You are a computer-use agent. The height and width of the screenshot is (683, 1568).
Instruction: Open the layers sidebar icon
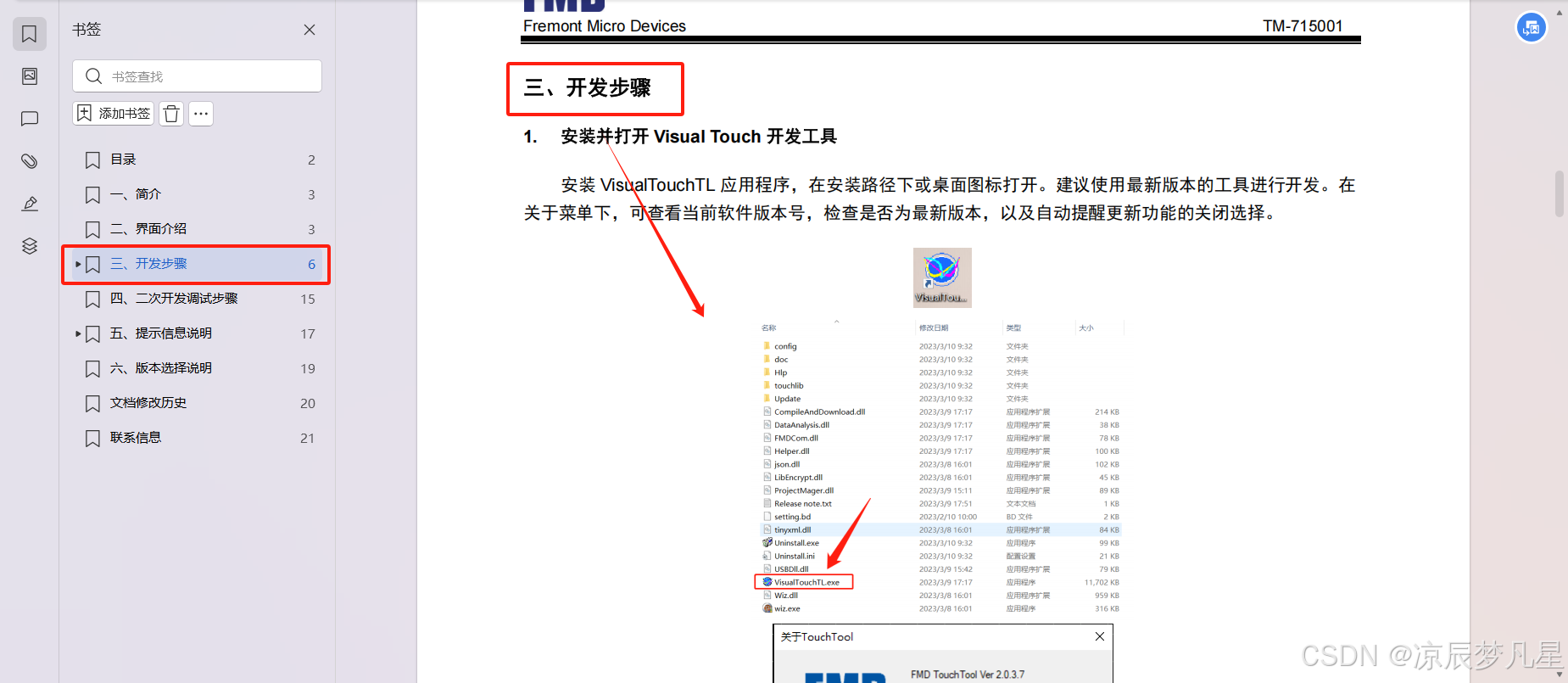point(30,246)
